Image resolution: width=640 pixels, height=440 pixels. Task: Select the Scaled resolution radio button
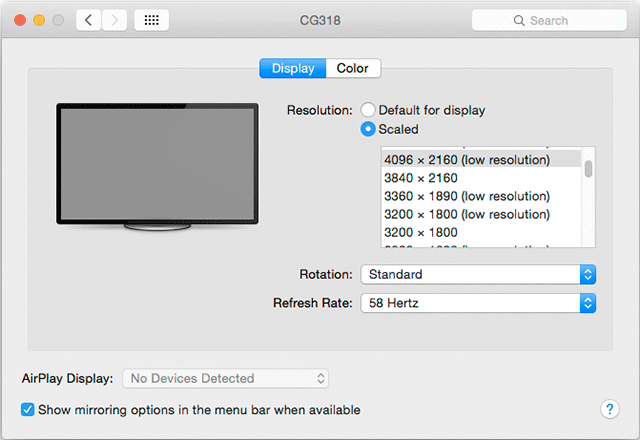point(368,129)
